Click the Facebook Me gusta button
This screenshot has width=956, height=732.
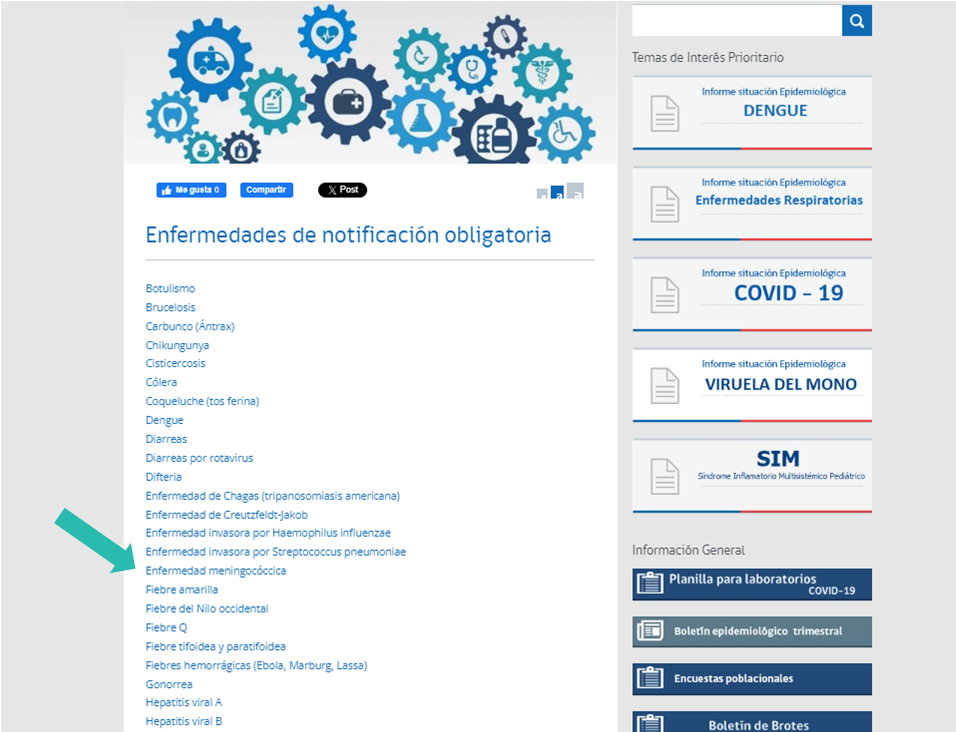pos(191,190)
